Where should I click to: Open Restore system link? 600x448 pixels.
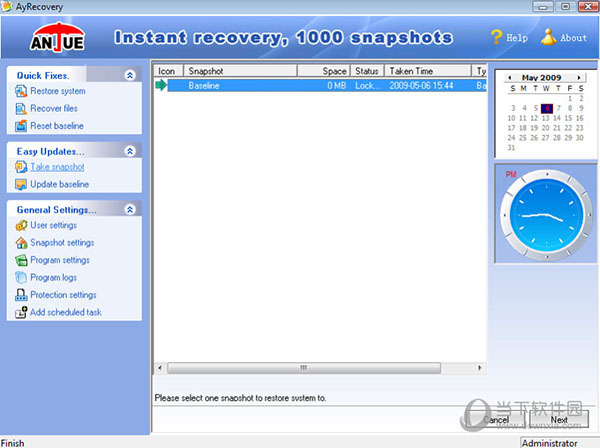(58, 91)
